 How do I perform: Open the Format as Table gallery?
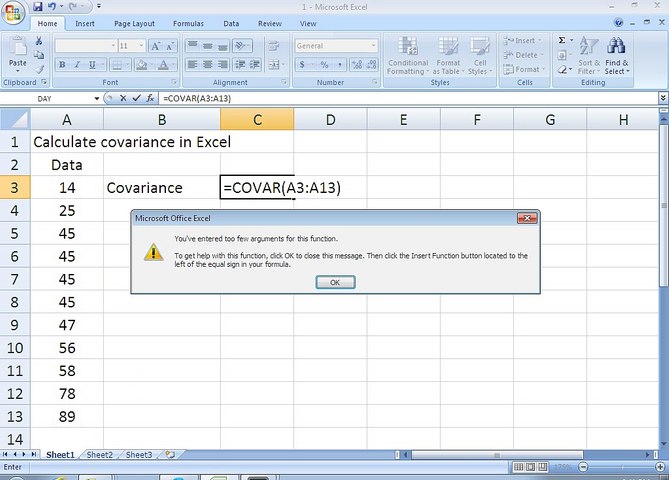coord(448,56)
